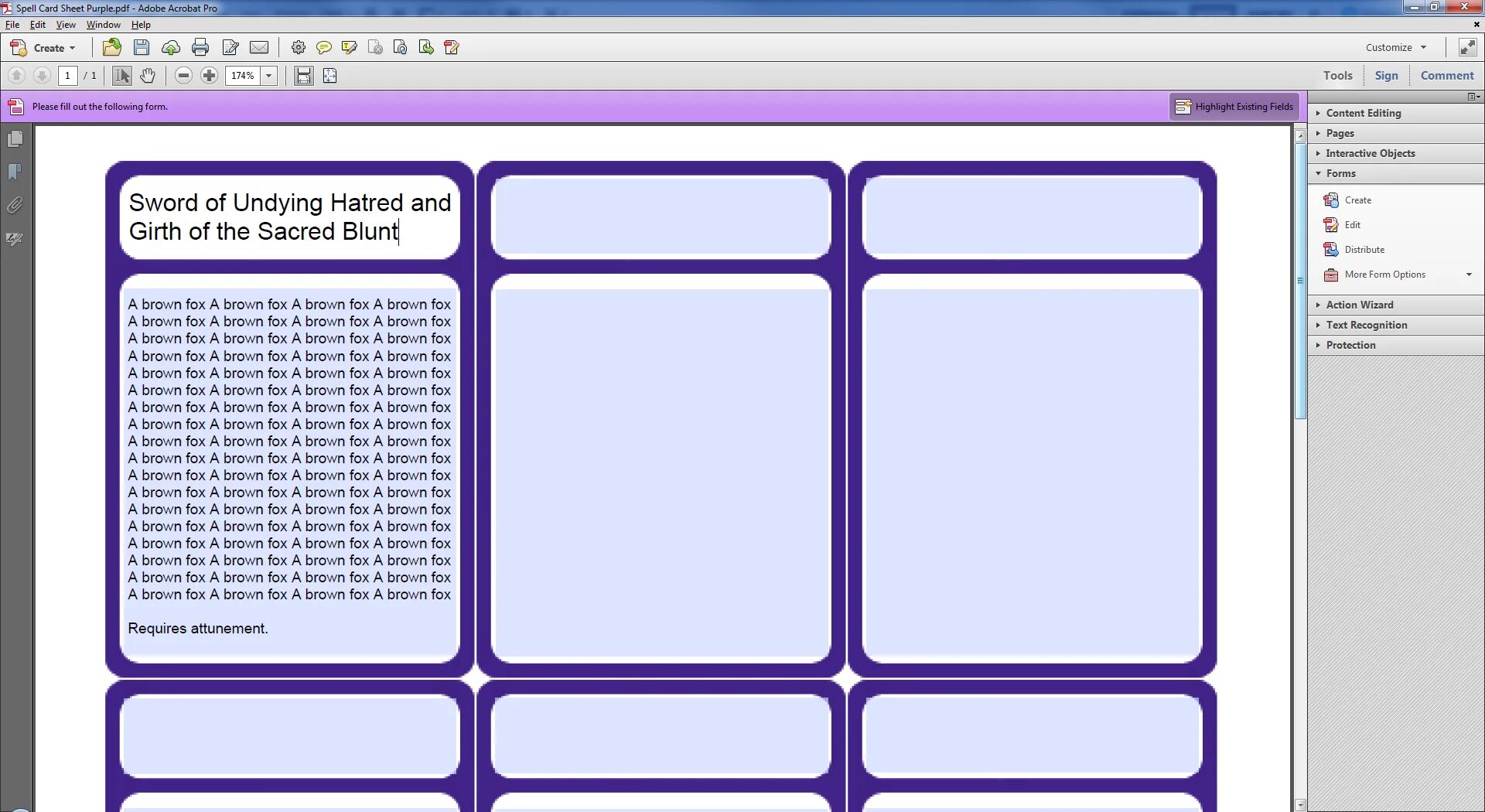Screen dimensions: 1485x812
Task: Open More Form Options dropdown
Action: [1397, 275]
